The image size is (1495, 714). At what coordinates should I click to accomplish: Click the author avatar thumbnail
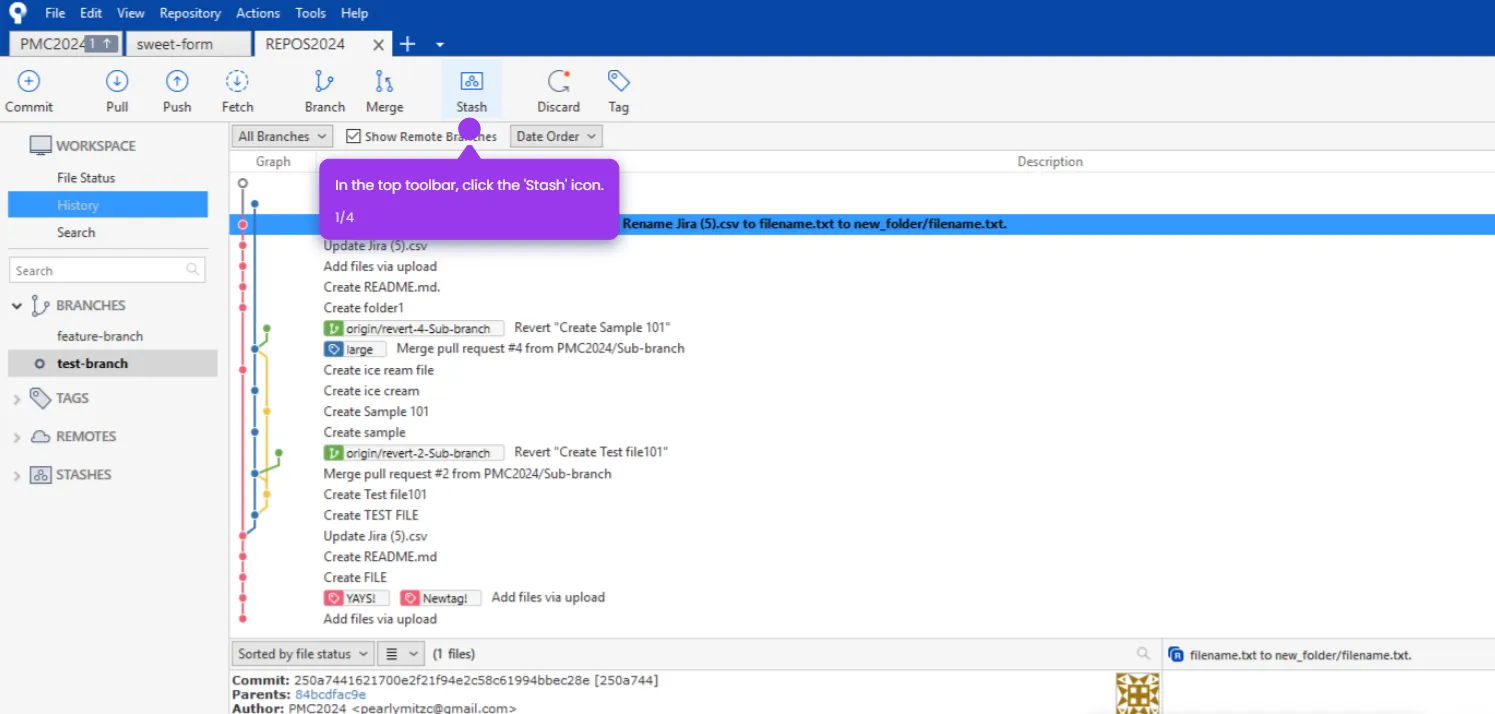pyautogui.click(x=1137, y=693)
